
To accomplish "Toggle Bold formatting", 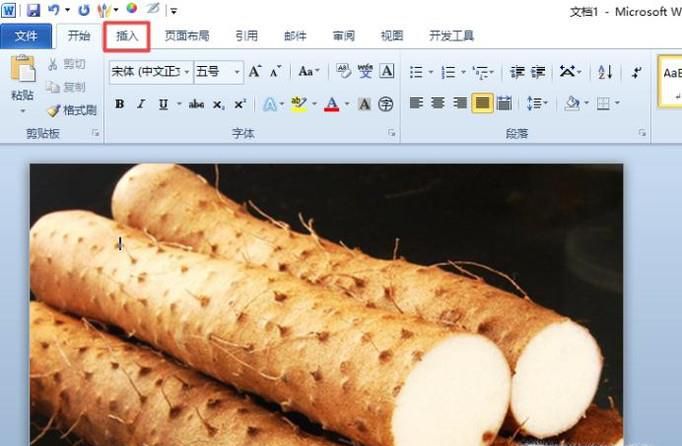I will click(x=120, y=104).
